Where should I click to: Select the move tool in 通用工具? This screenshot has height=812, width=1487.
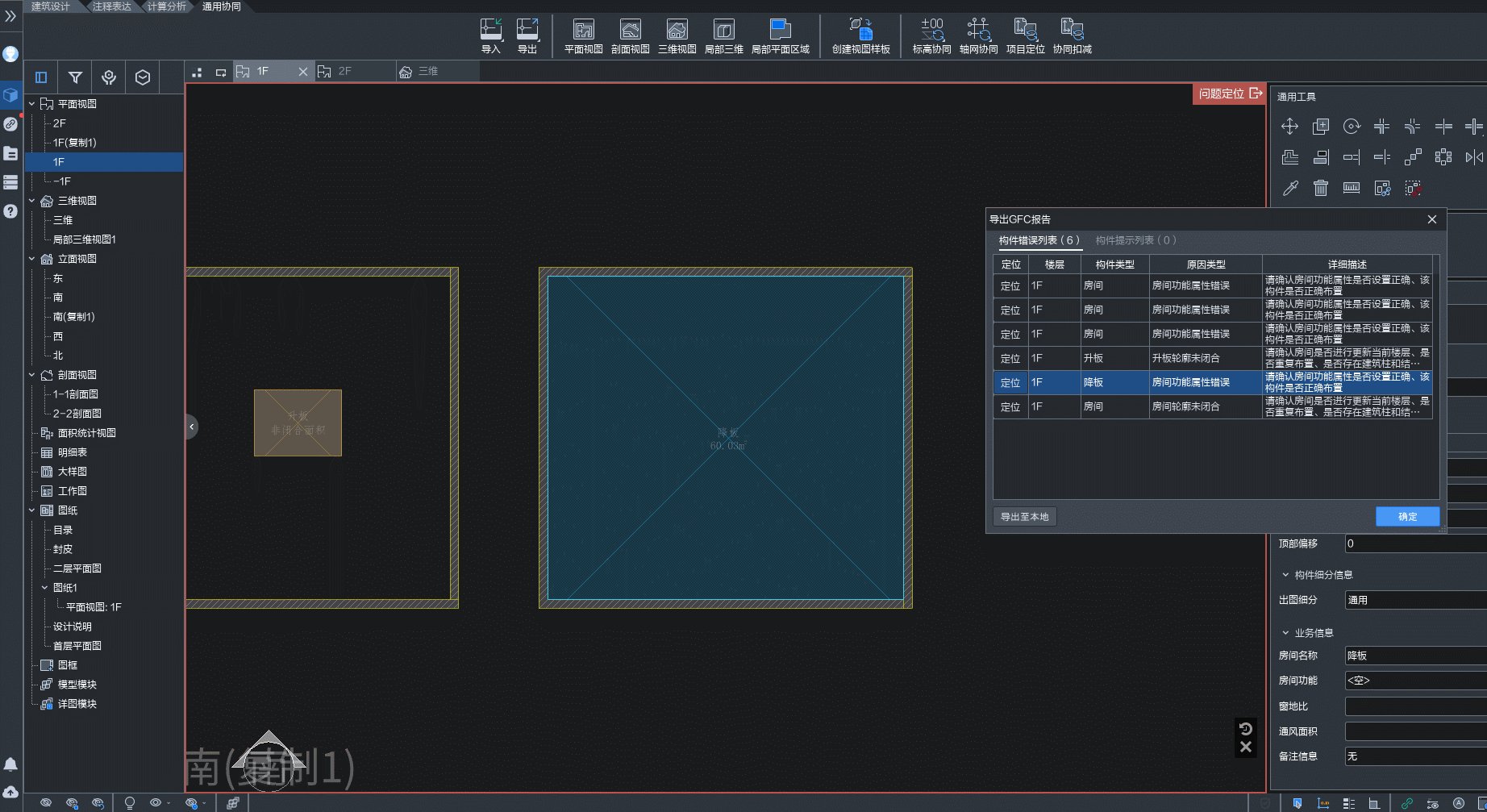pos(1289,127)
